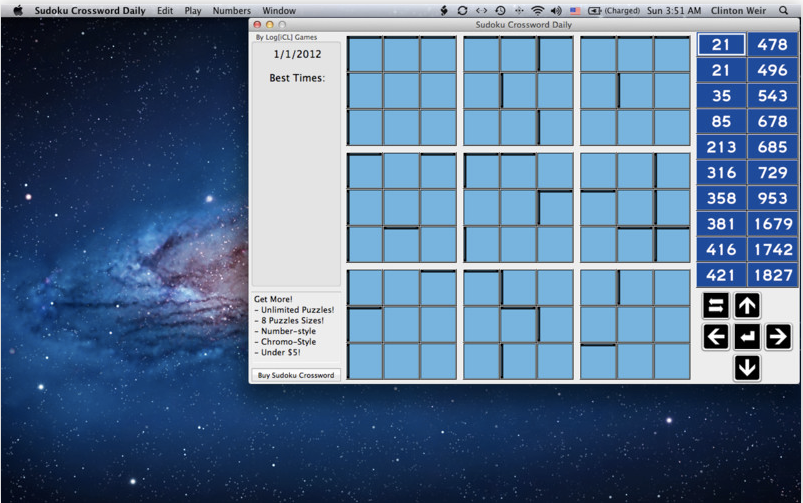The height and width of the screenshot is (503, 803).
Task: Click the up arrow navigation button
Action: click(x=747, y=306)
